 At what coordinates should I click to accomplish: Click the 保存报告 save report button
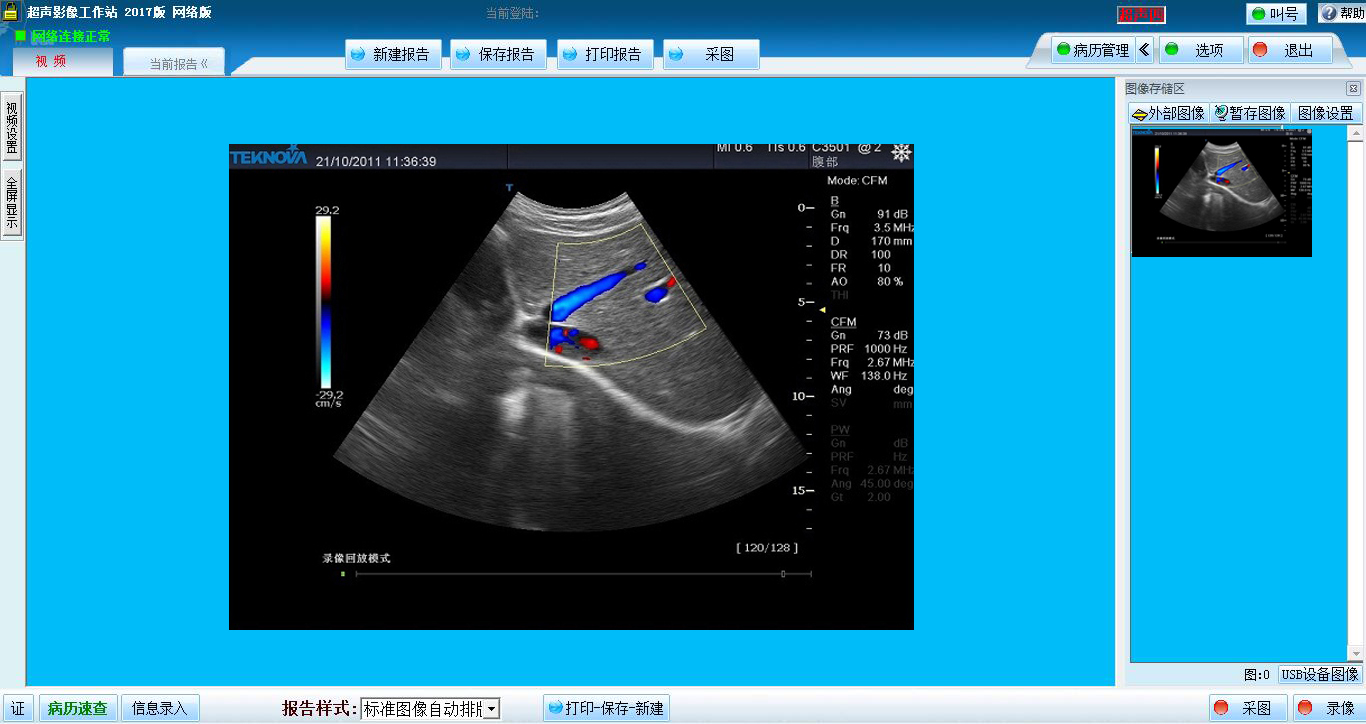(499, 54)
